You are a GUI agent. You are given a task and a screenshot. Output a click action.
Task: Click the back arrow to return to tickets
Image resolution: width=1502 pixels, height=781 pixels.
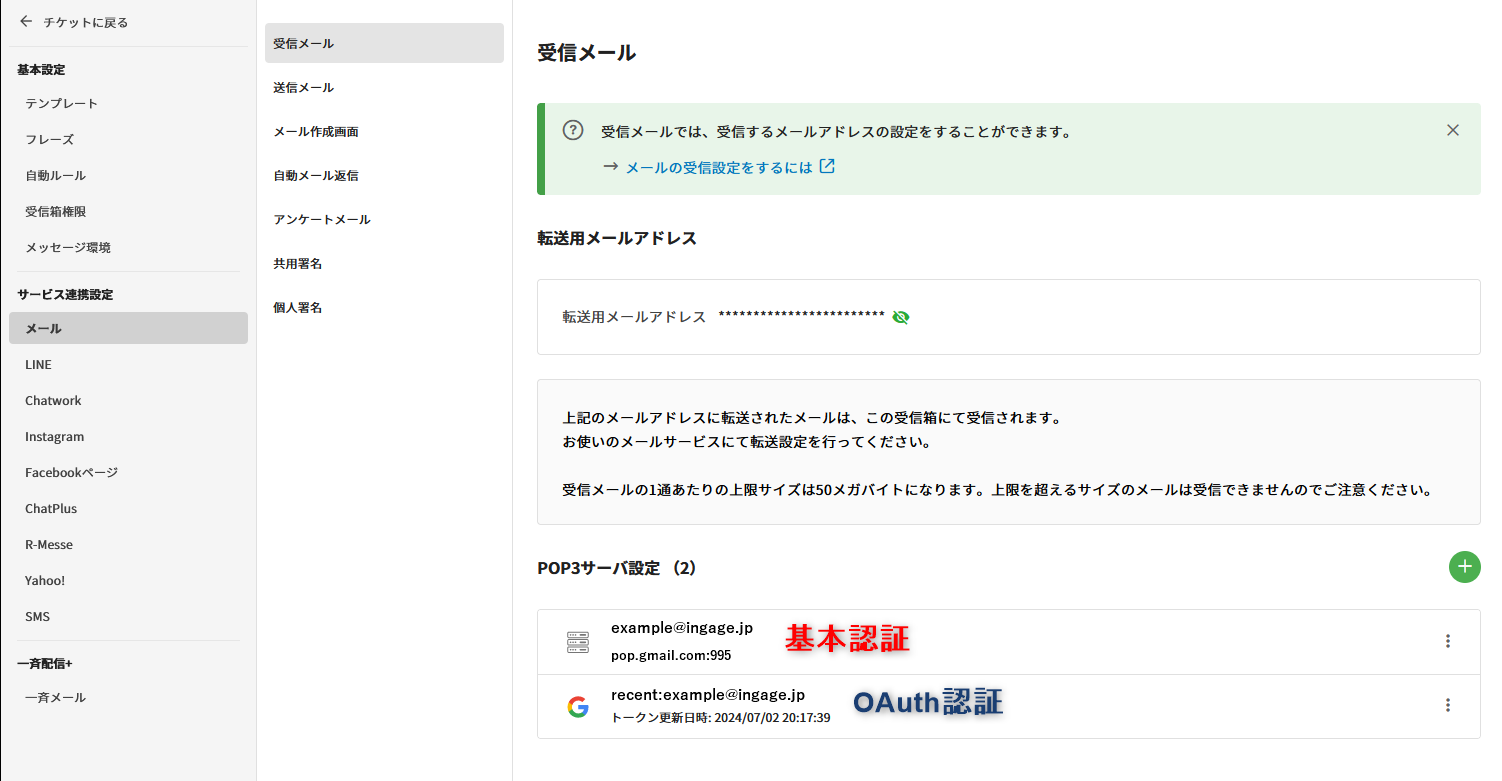pyautogui.click(x=26, y=21)
